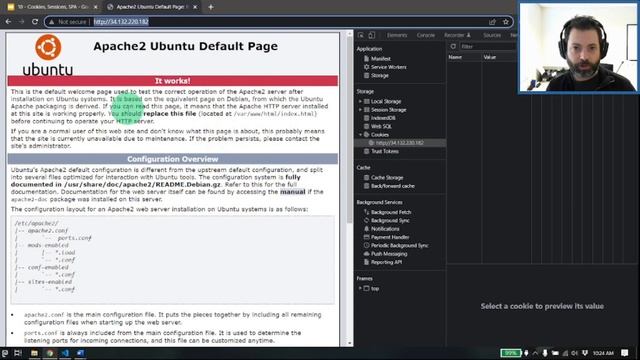Viewport: 640px width, 360px height.
Task: Open File Explorer from the taskbar
Action: pyautogui.click(x=34, y=353)
